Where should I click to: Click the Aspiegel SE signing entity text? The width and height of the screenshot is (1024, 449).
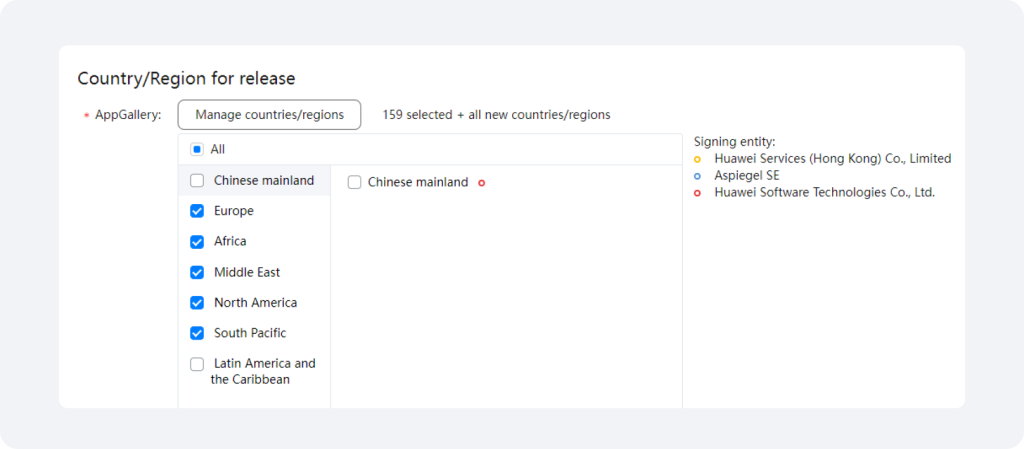coord(747,176)
